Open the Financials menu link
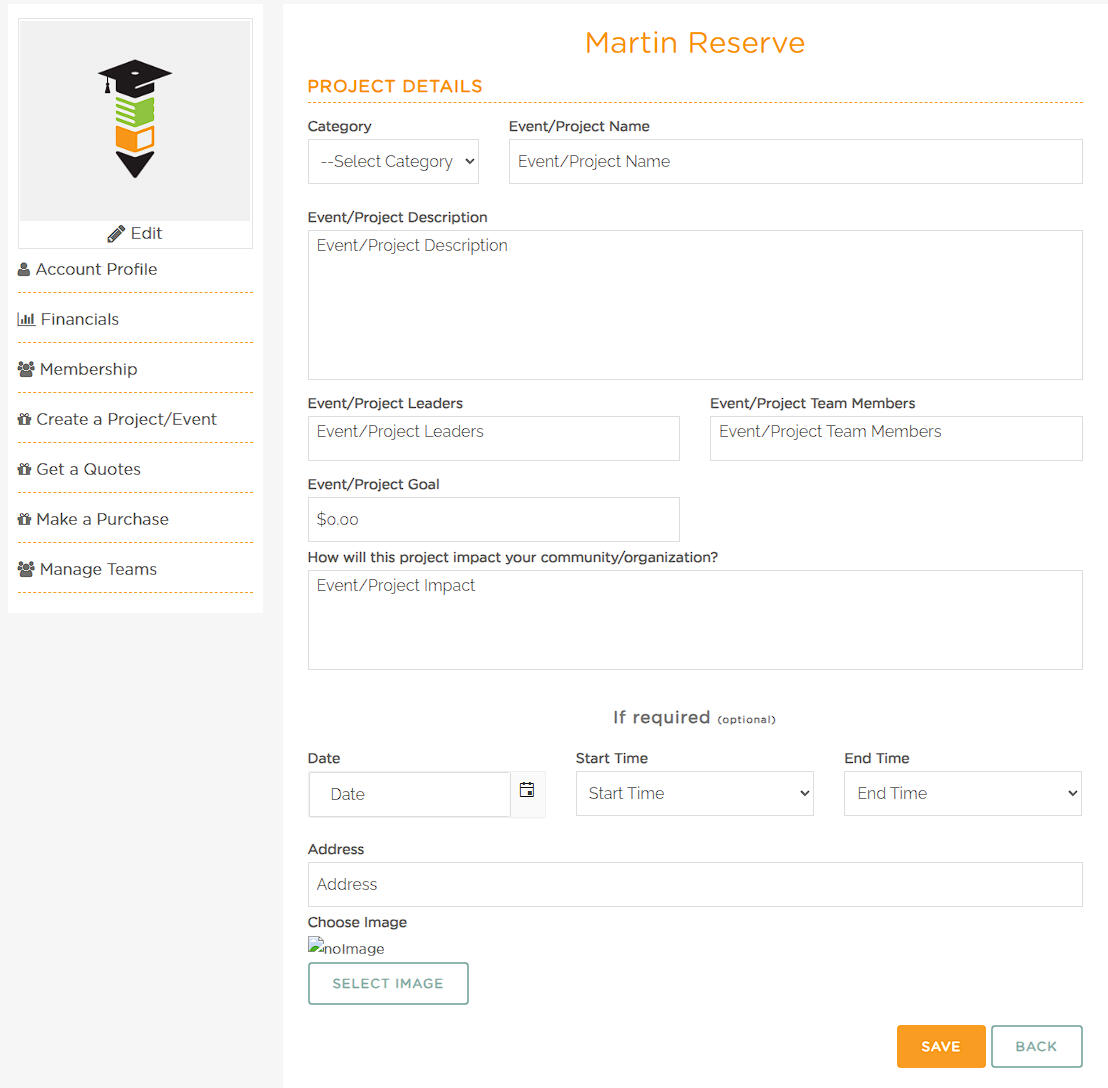 (x=79, y=319)
